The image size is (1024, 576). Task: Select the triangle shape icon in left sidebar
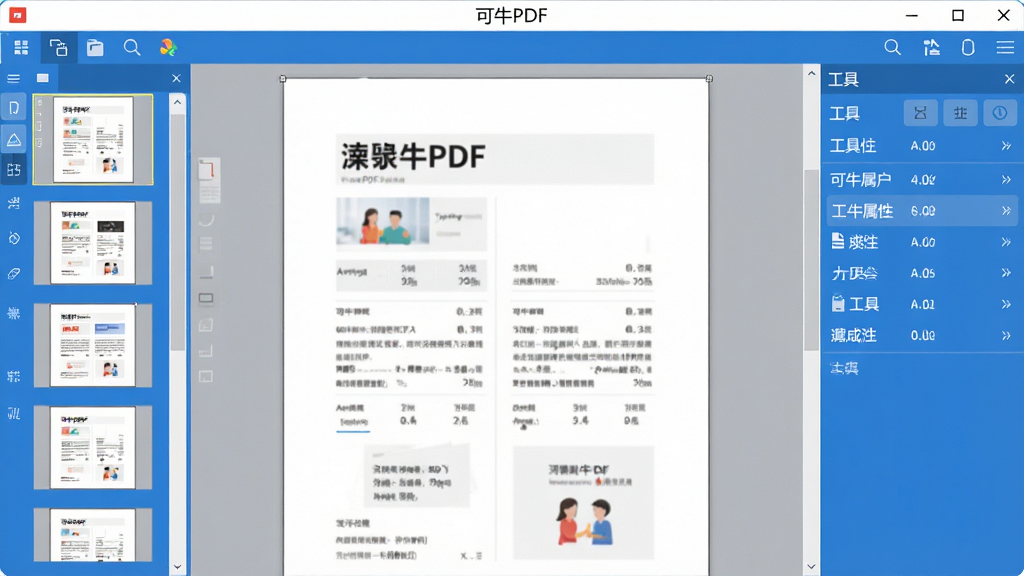[x=14, y=139]
